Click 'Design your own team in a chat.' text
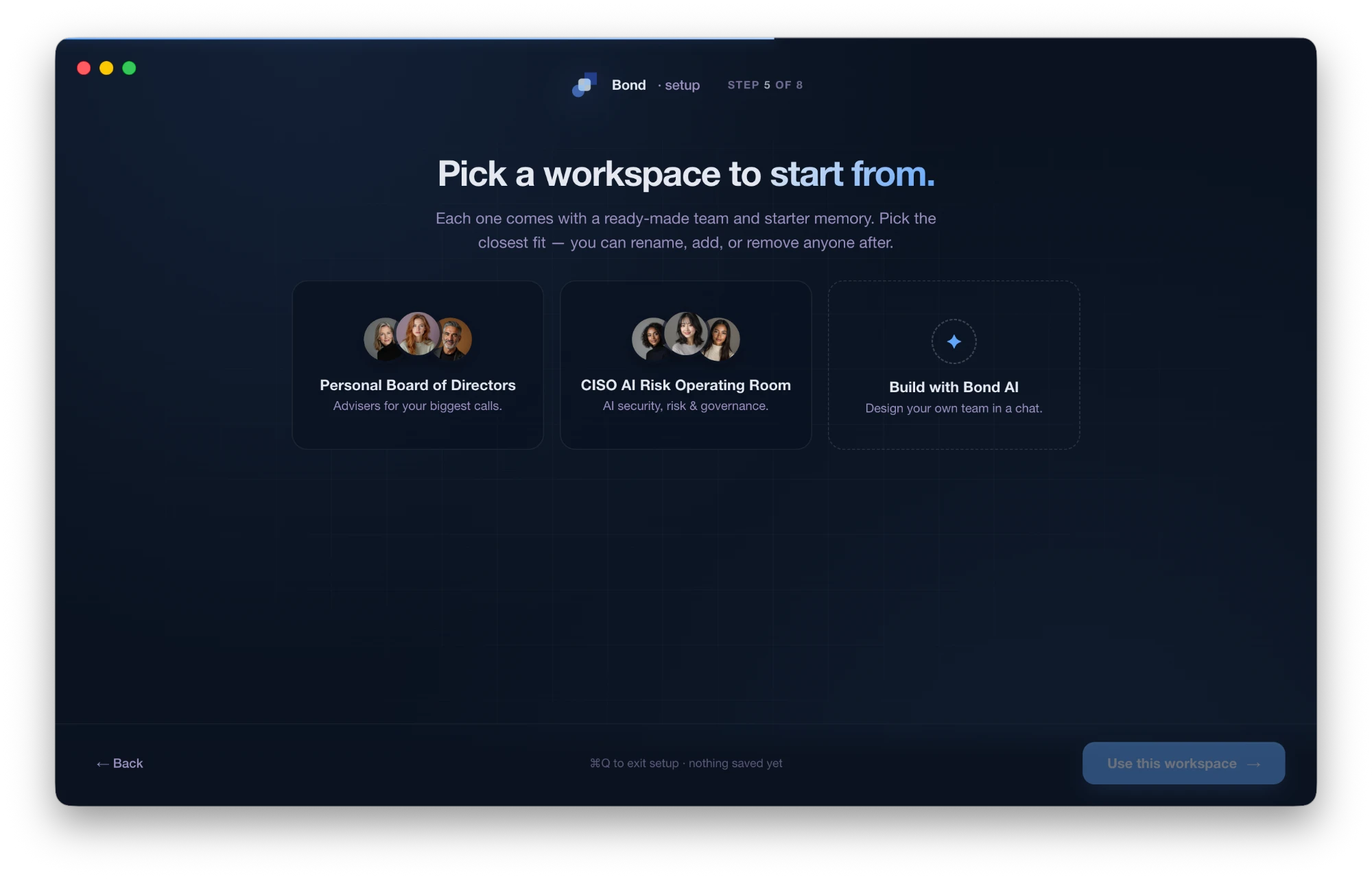The image size is (1372, 879). tap(954, 408)
